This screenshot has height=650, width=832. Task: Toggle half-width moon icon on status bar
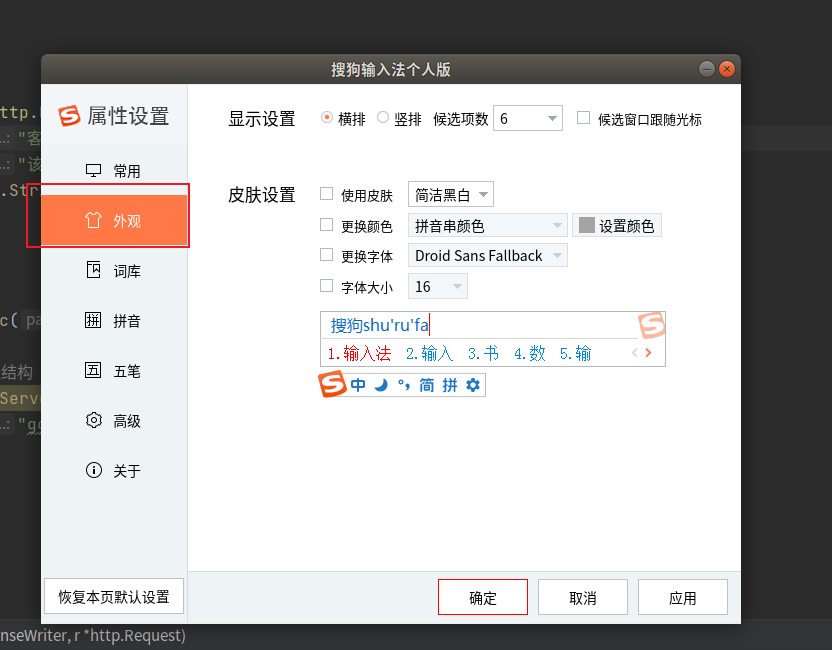[x=381, y=385]
